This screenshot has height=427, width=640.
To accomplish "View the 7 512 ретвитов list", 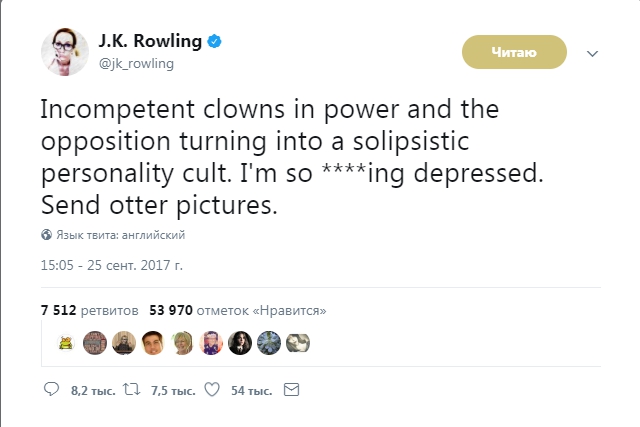I will click(x=90, y=311).
